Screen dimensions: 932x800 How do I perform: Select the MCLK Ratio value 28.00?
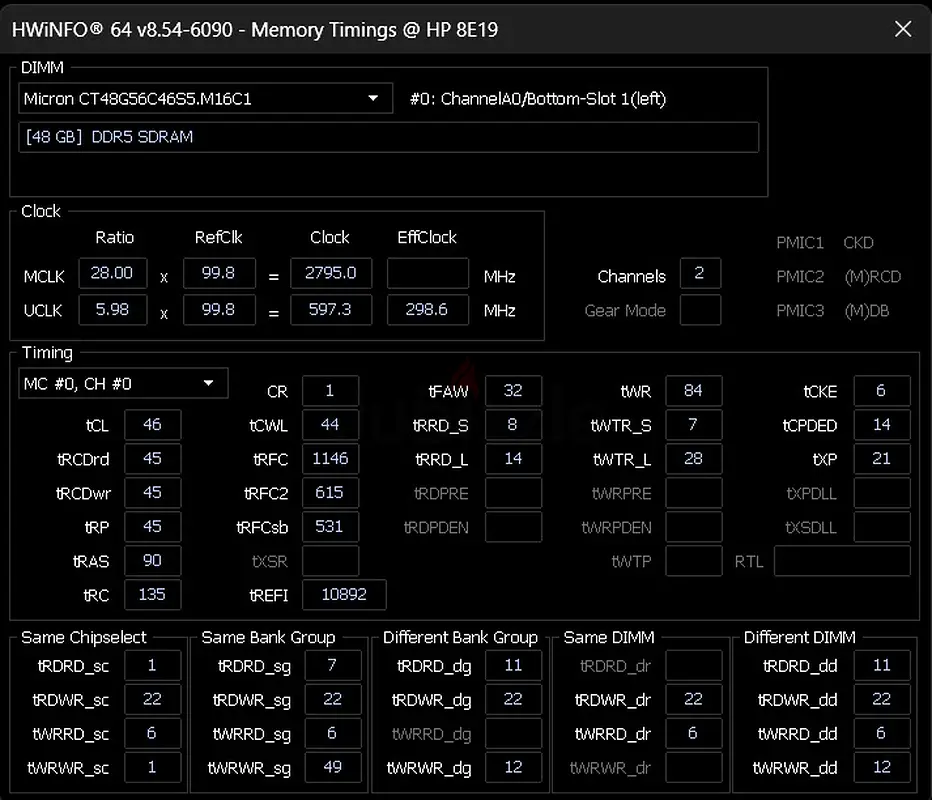tap(112, 273)
